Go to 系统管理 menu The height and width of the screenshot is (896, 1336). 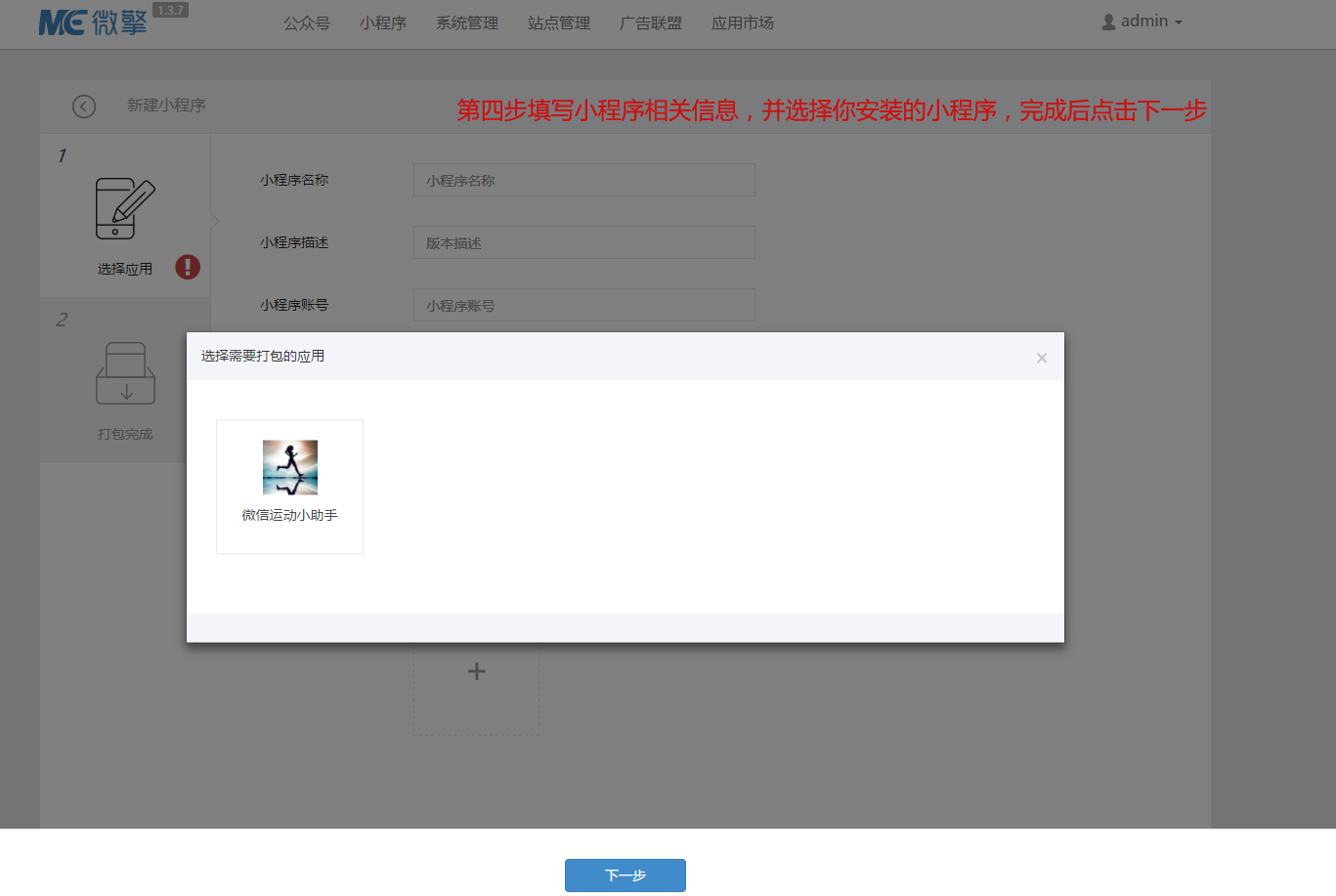tap(467, 23)
